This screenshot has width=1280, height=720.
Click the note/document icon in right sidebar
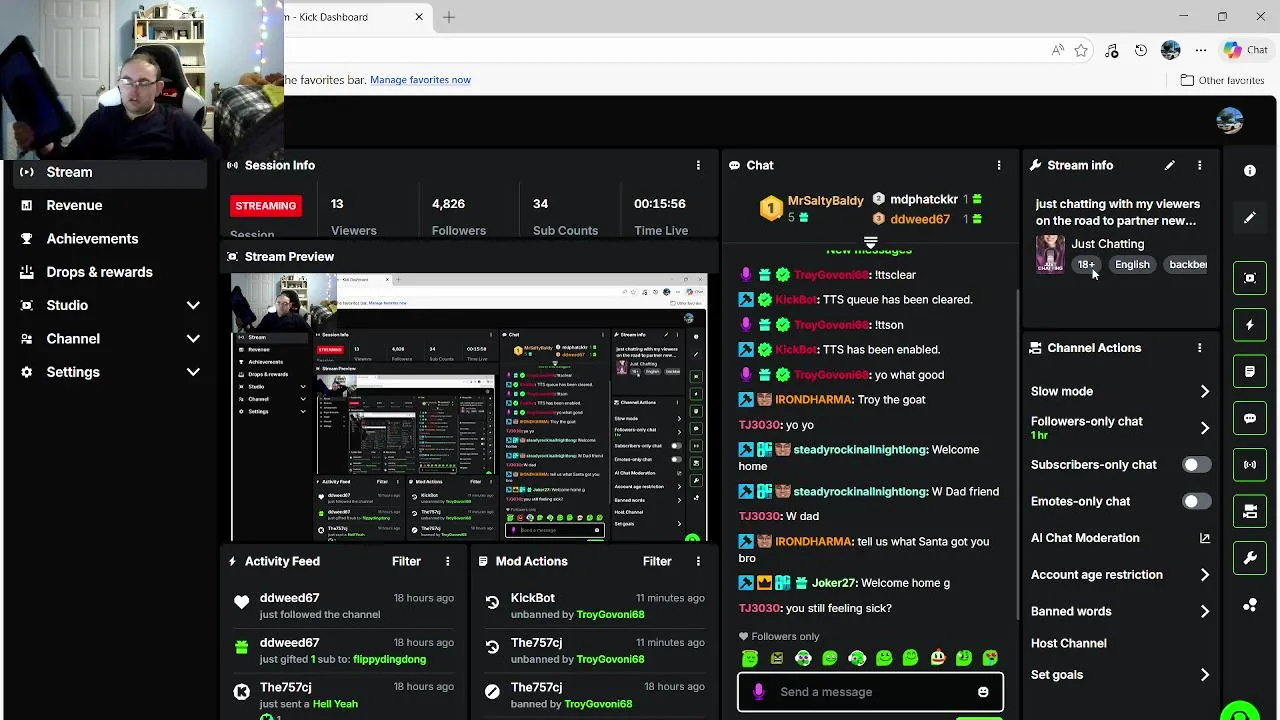1250,371
